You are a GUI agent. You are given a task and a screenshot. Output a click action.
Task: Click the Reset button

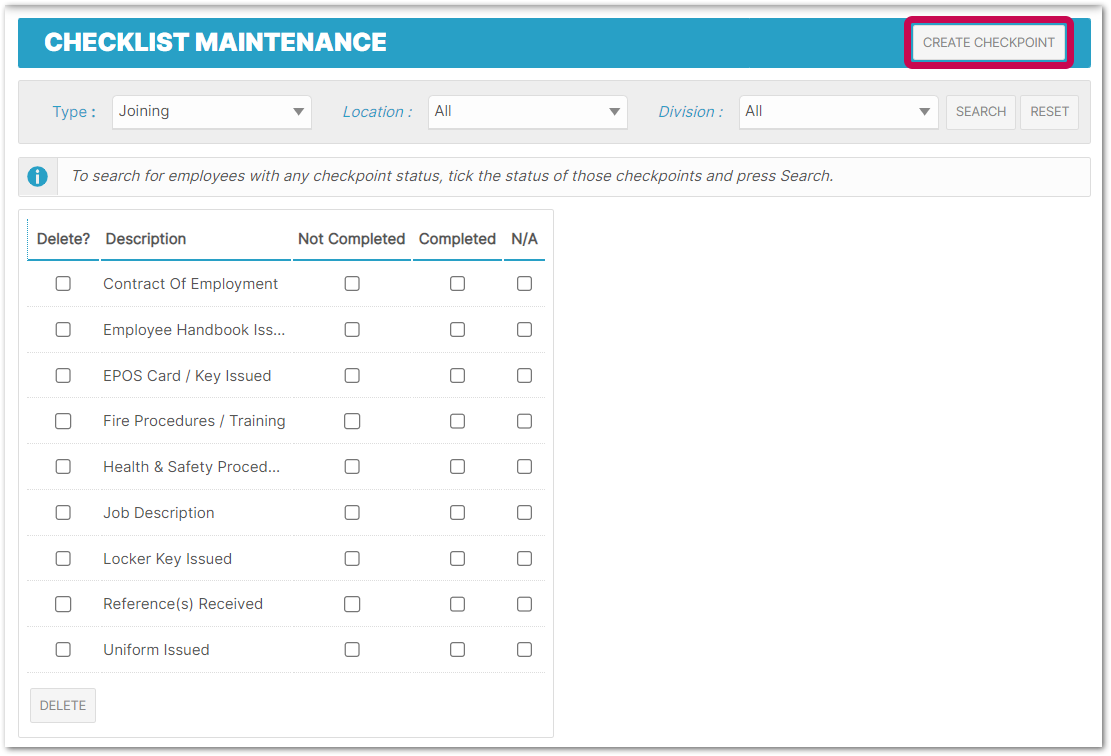pyautogui.click(x=1049, y=112)
